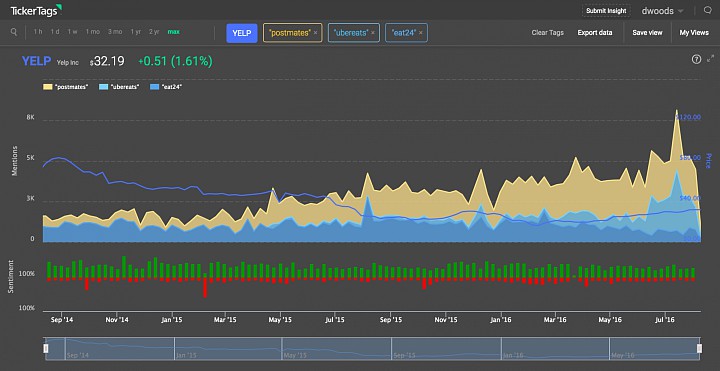The image size is (720, 371).
Task: Click the Submit Insight button
Action: [606, 11]
